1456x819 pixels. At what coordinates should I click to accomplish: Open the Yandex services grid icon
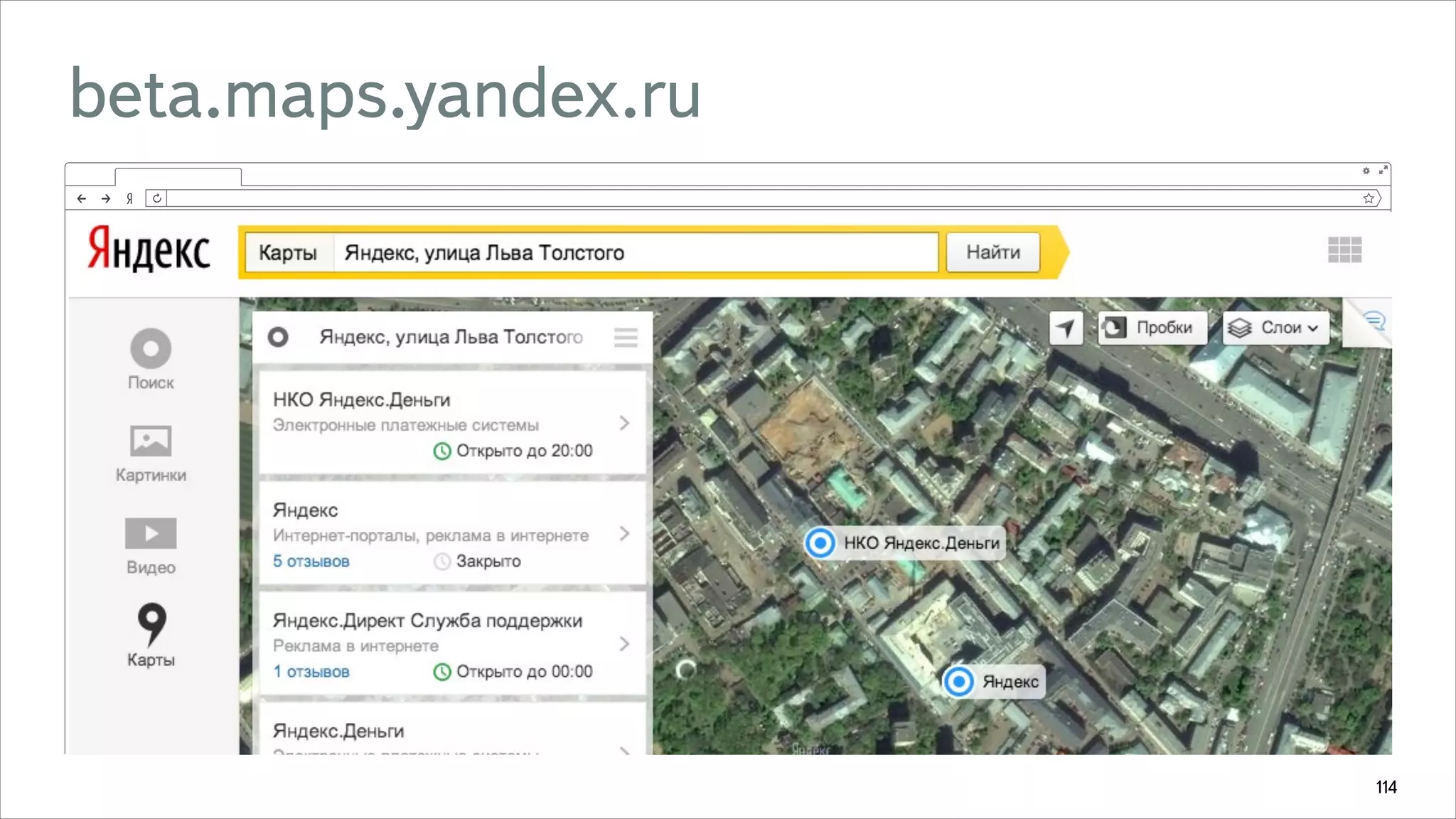(x=1344, y=250)
